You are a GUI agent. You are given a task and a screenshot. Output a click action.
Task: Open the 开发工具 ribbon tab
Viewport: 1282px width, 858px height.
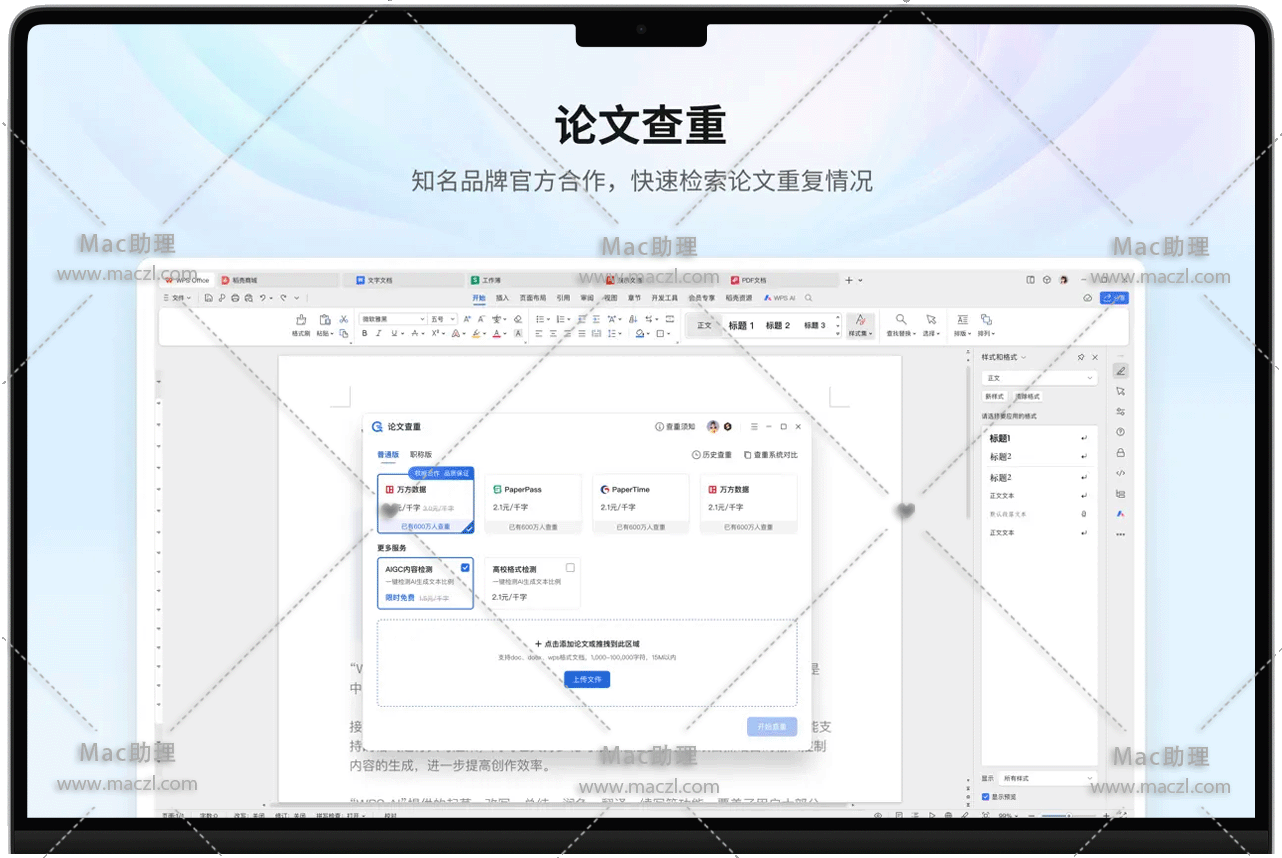[664, 298]
